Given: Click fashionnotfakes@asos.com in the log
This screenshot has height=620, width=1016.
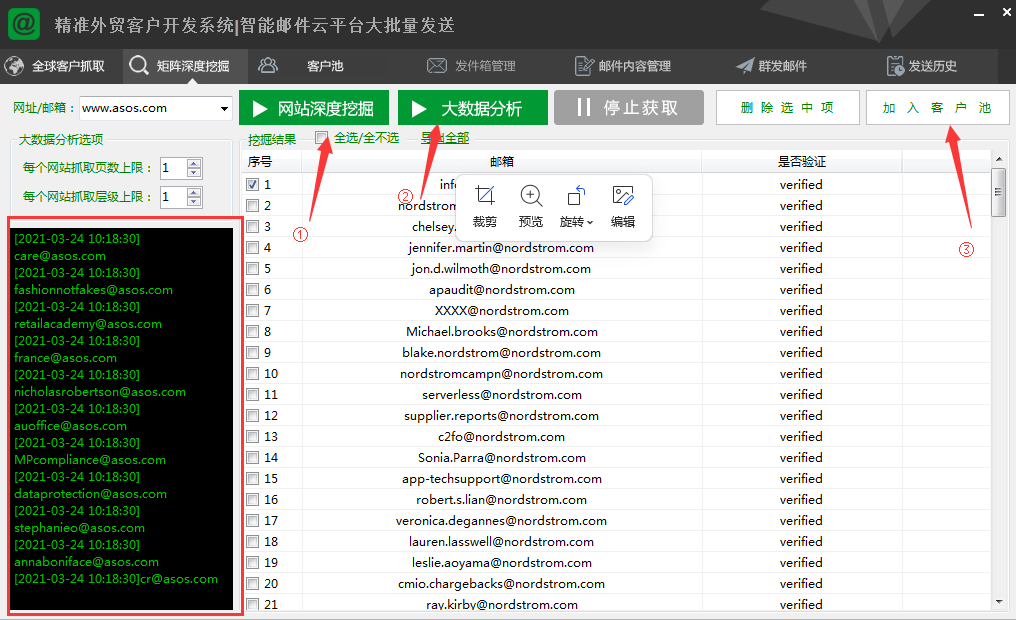Looking at the screenshot, I should [93, 290].
